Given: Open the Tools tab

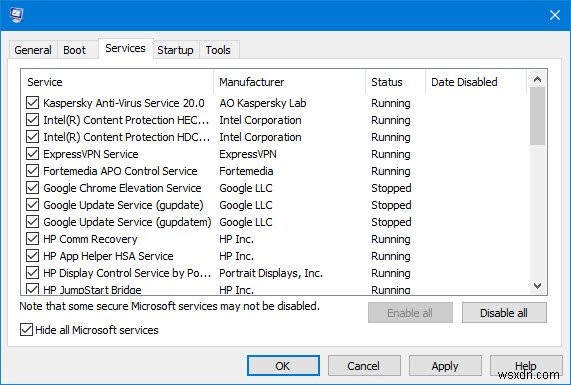Looking at the screenshot, I should (x=218, y=50).
